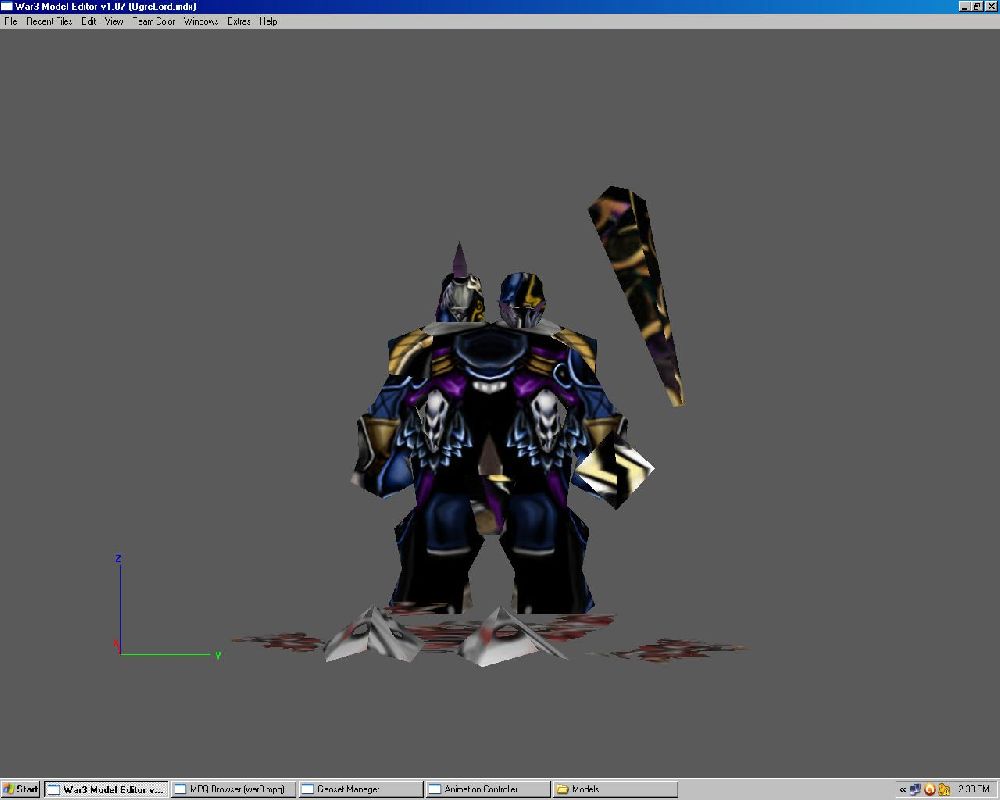Minimize the War3 Model Editor window
This screenshot has height=800, width=1000.
964,6
